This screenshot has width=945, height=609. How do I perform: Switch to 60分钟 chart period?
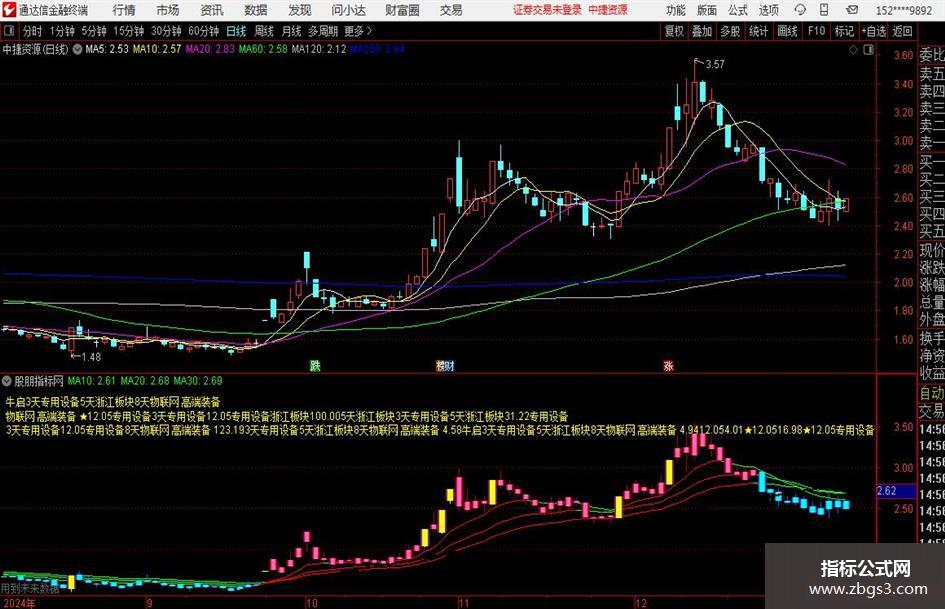204,31
